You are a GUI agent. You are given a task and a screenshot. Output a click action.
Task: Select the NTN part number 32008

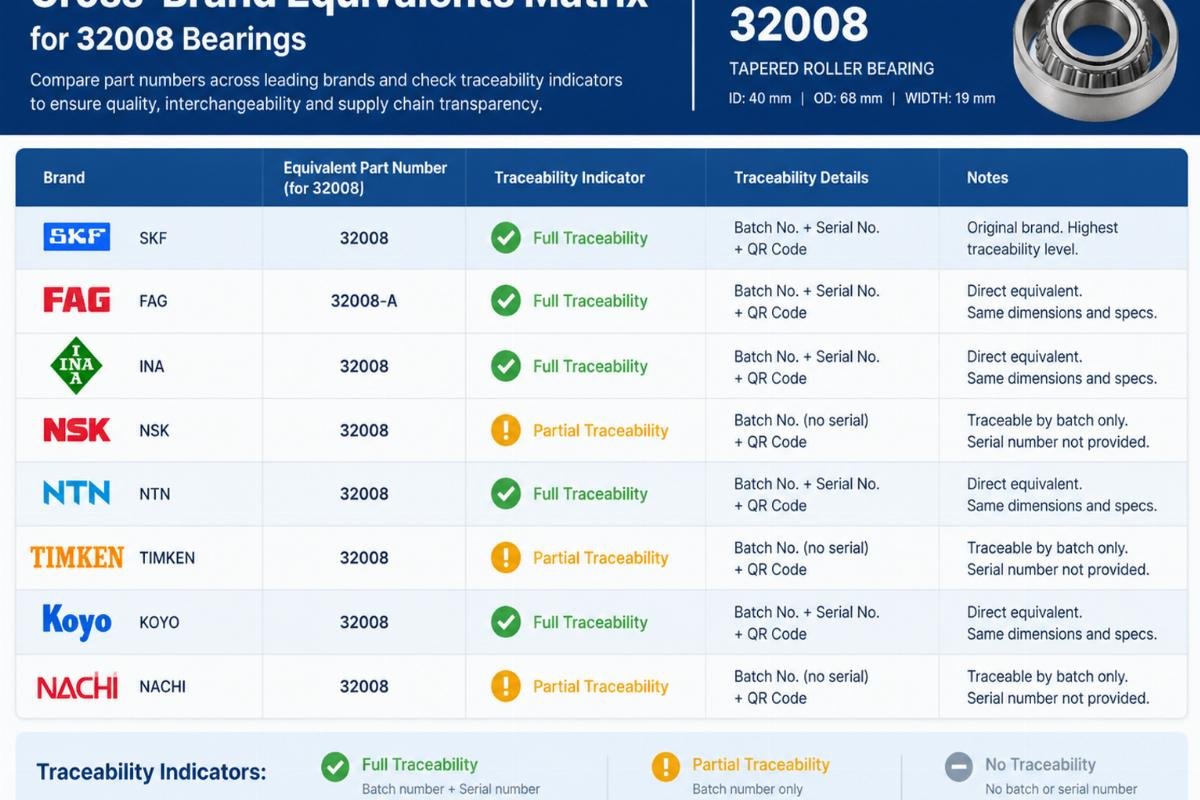(364, 494)
